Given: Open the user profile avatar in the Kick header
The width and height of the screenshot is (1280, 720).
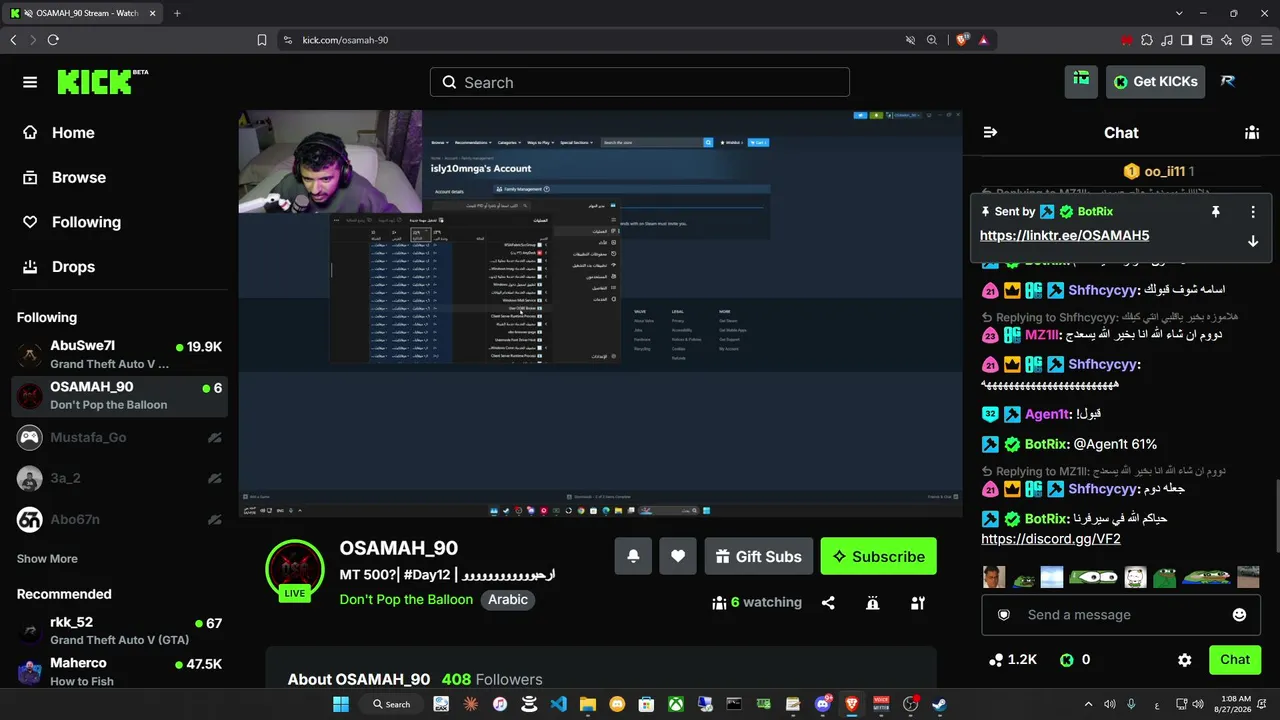Looking at the screenshot, I should point(1228,82).
